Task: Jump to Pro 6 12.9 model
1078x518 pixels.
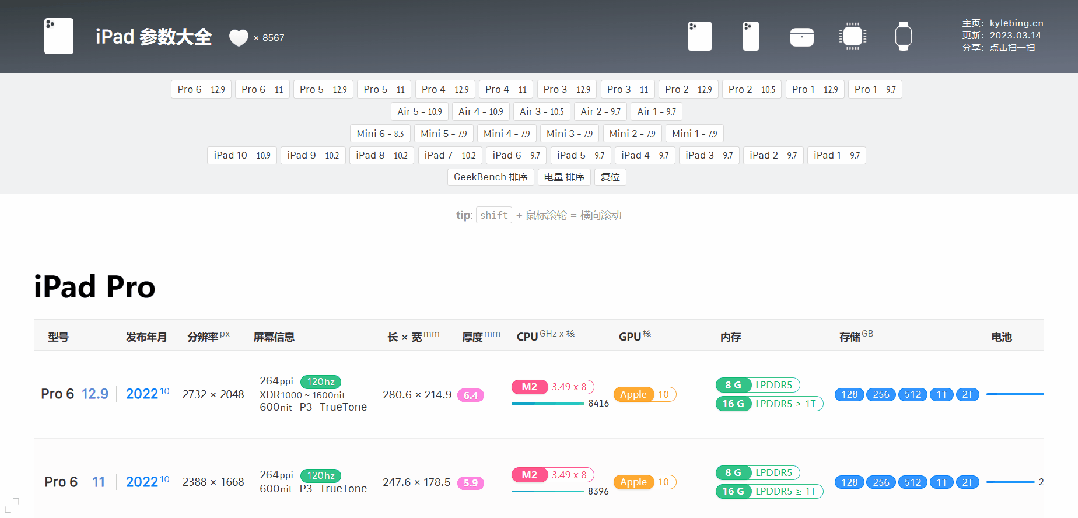Action: (x=201, y=89)
